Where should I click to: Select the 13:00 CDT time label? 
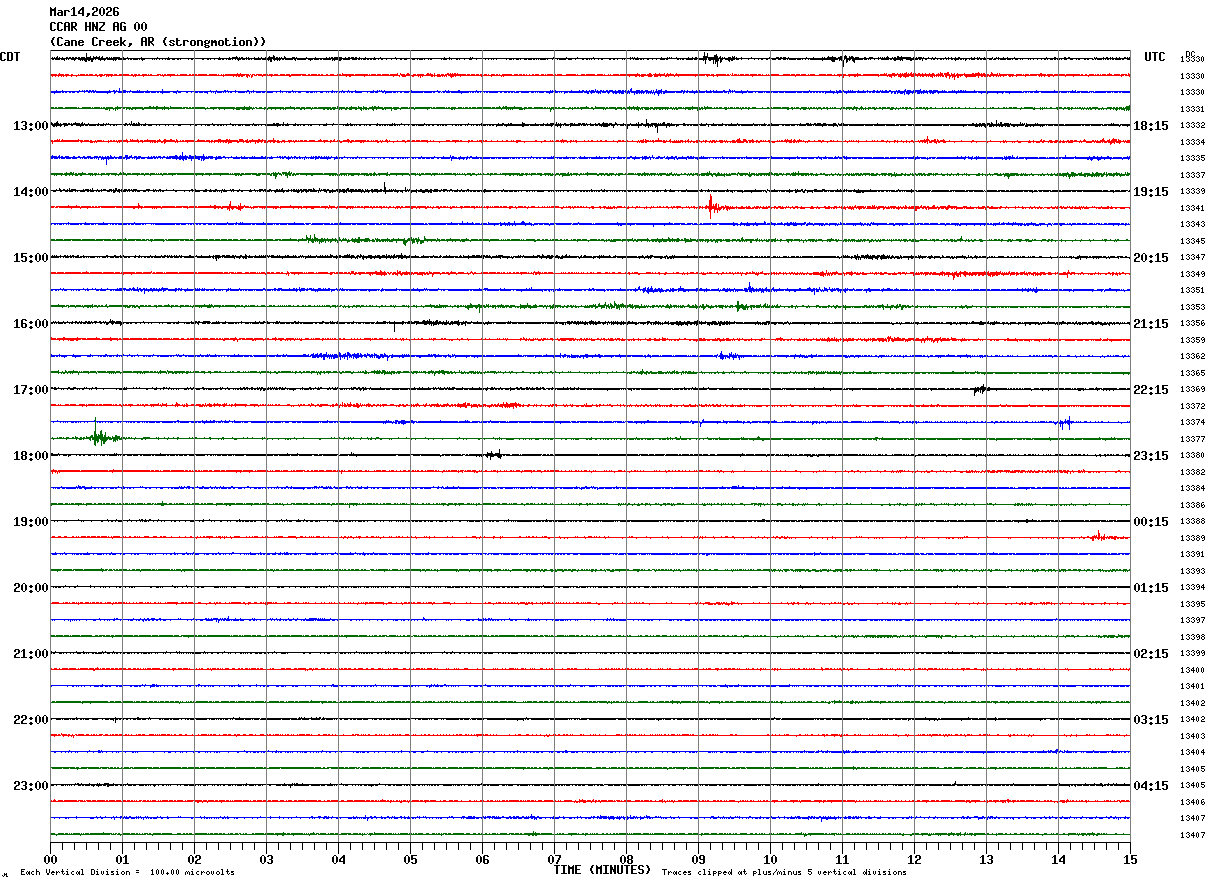coord(31,126)
